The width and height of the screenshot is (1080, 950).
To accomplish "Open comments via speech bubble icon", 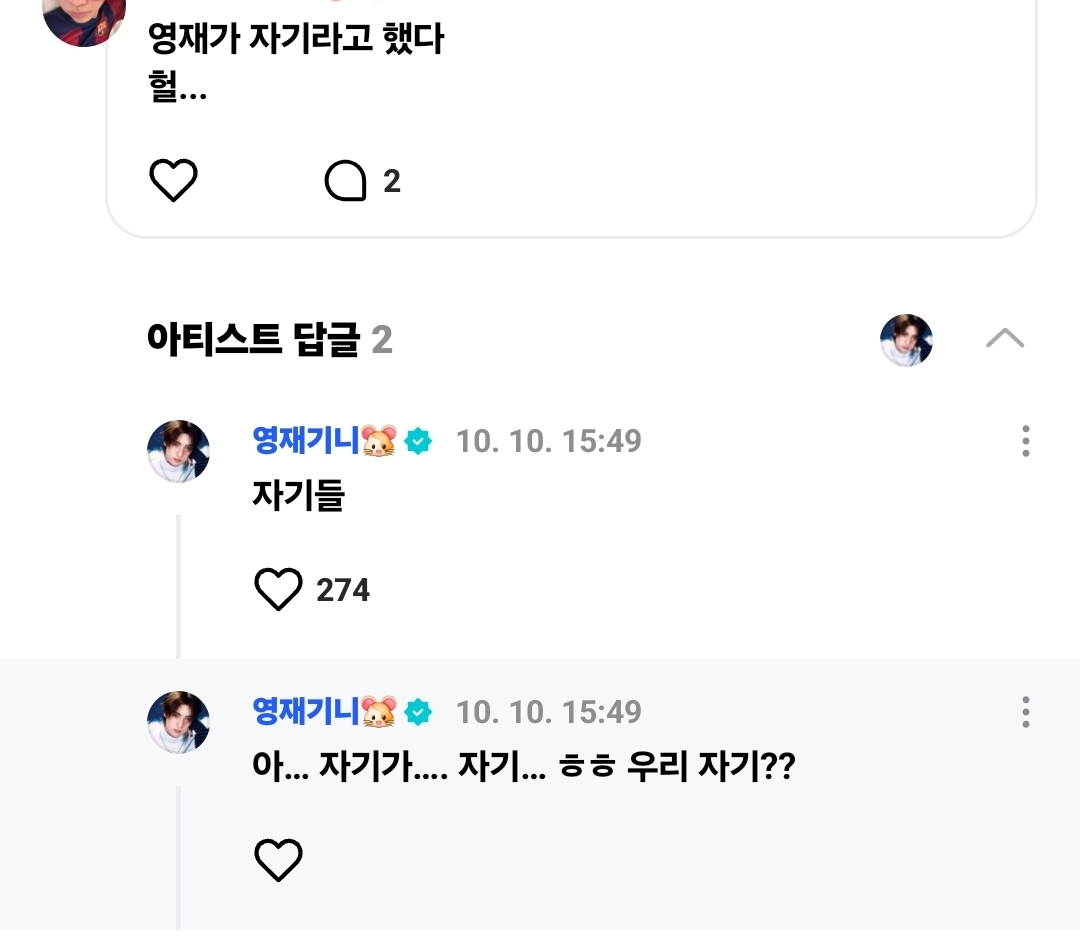I will (346, 181).
